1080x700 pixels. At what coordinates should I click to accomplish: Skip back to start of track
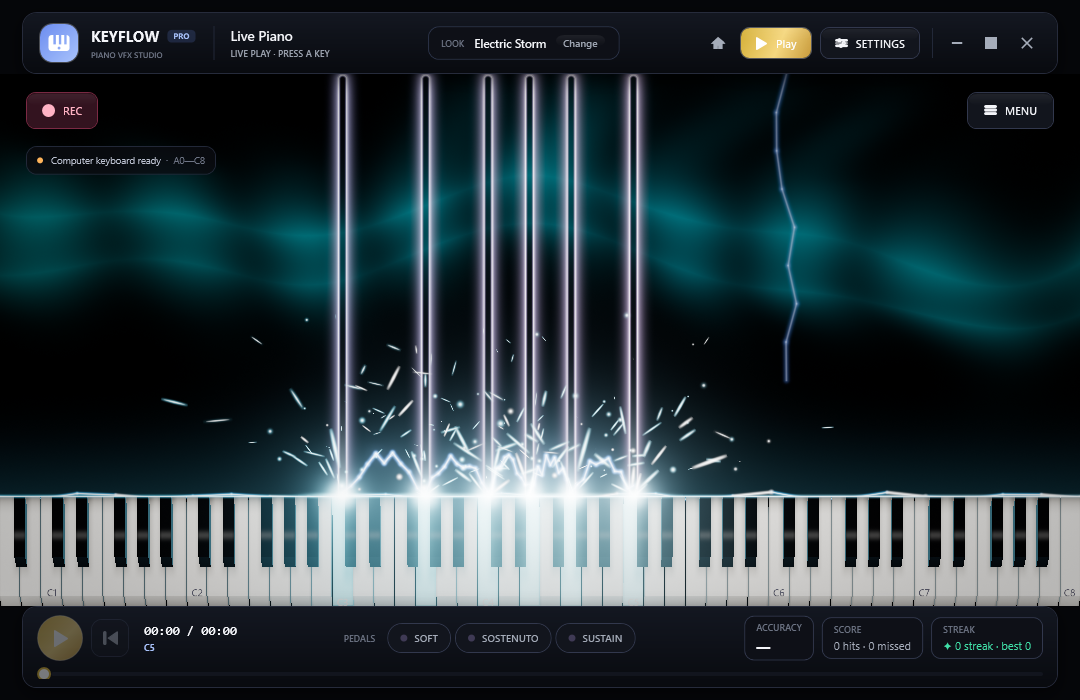[x=110, y=638]
